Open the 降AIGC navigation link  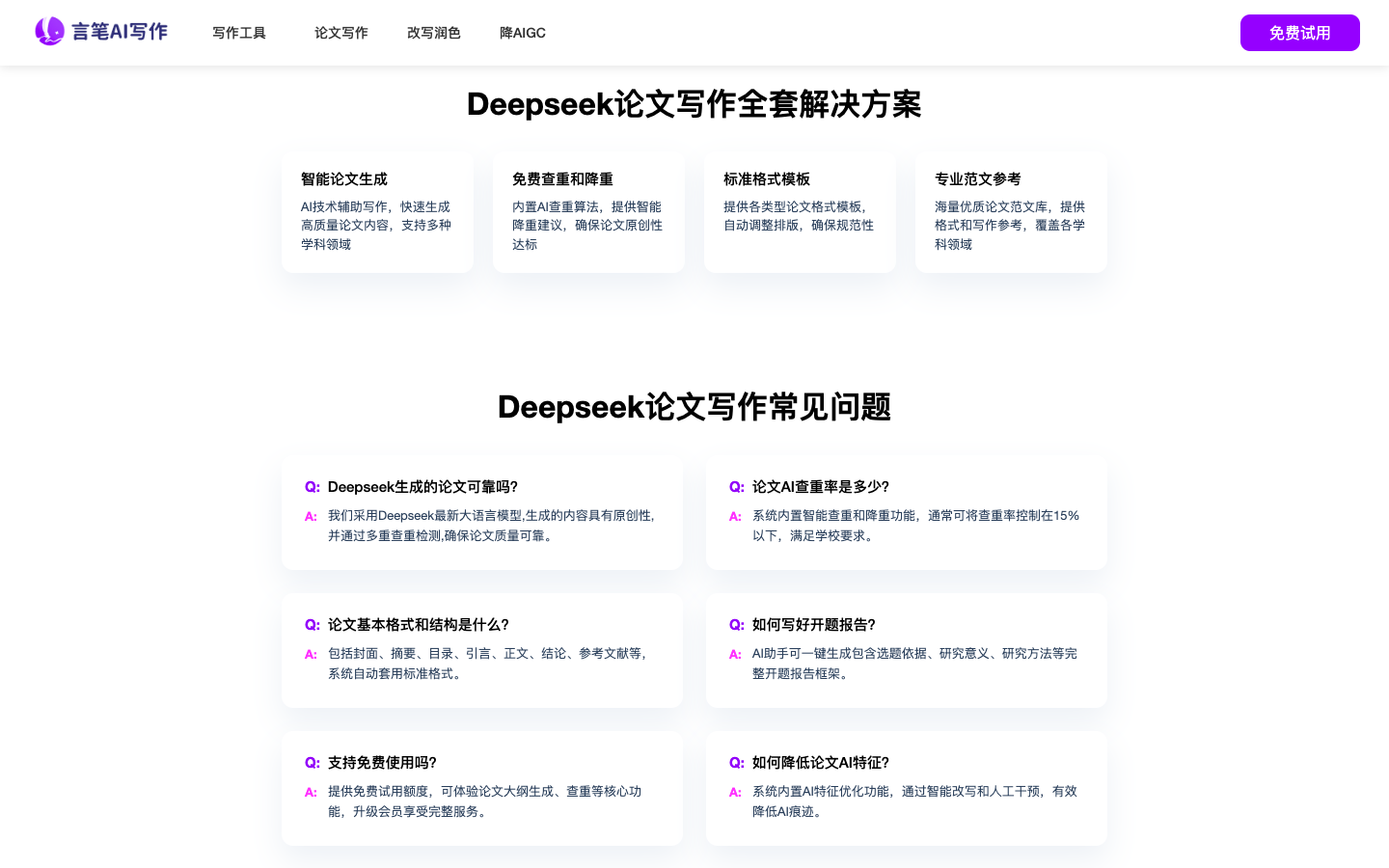coord(522,33)
